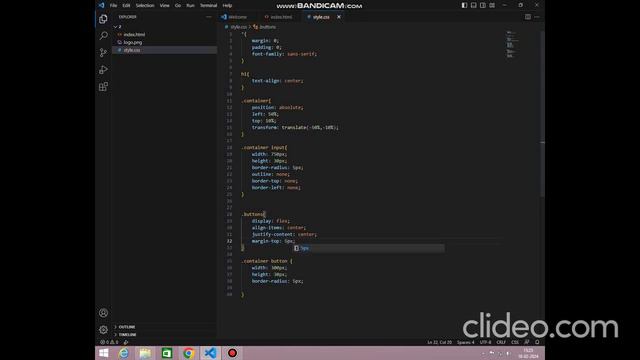Change indentation via Spaces: 4
Image resolution: width=640 pixels, height=360 pixels.
tap(465, 342)
